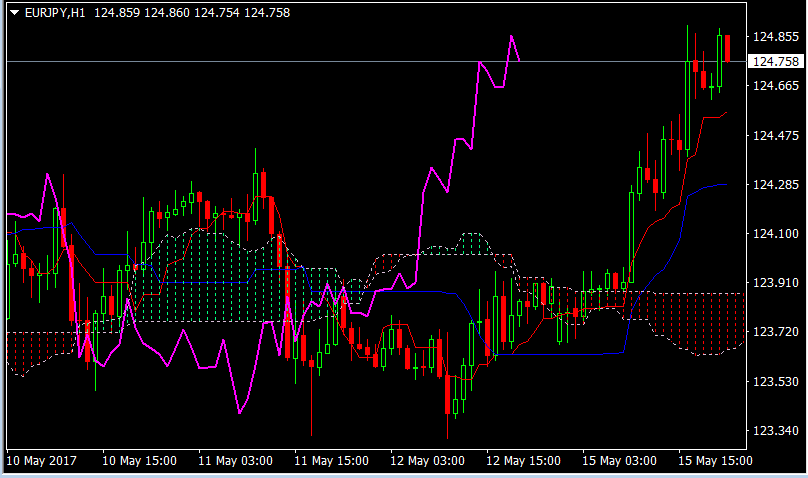Screen dimensions: 808x478
Task: Click the 123.720 price scale label
Action: 776,332
